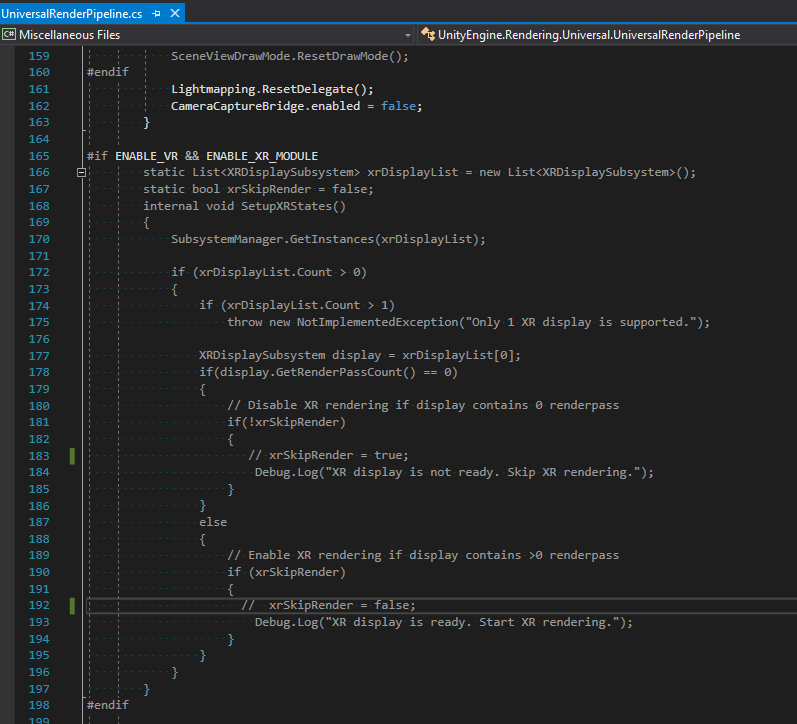Place the cursor on "#if ENABLE_VR && ENABLE_XR_MODULE"
Viewport: 797px width, 724px height.
coord(202,156)
